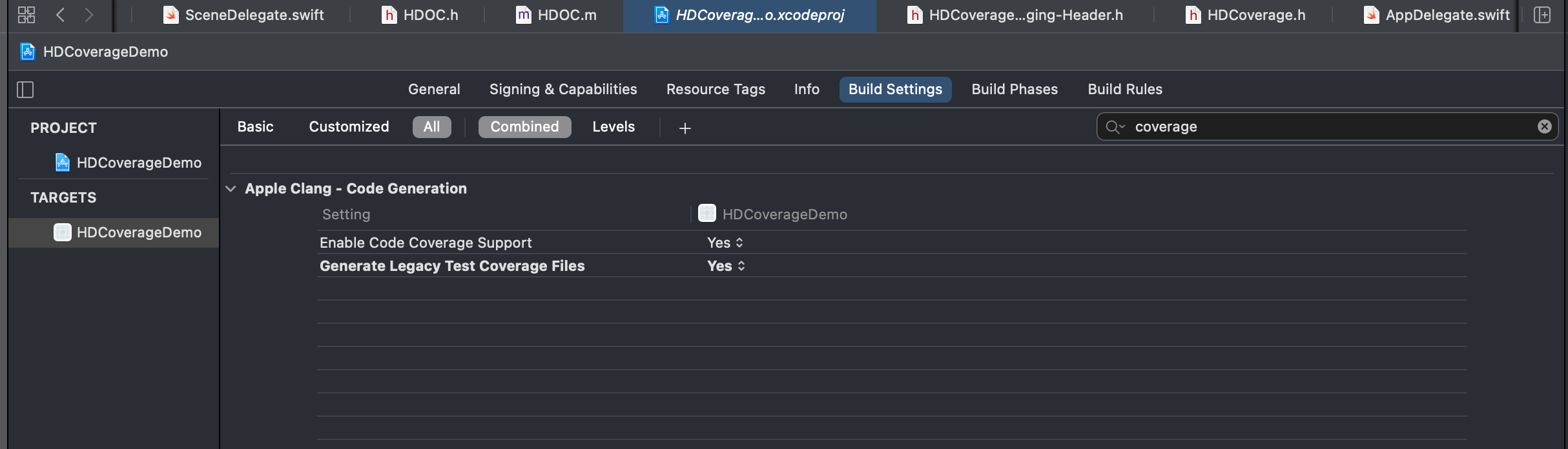Collapse Apple Clang - Code Generation section

pos(231,189)
